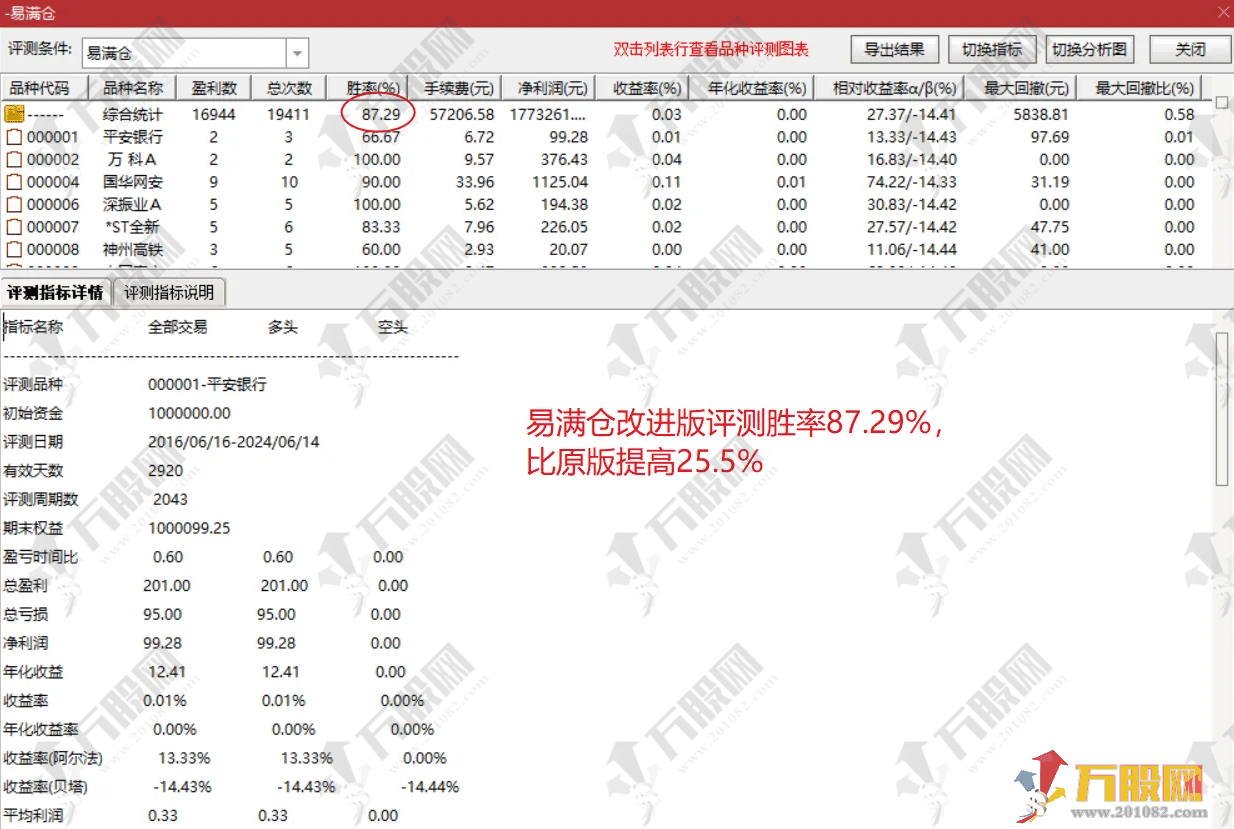Click the 1000099.25 ending equity value
This screenshot has width=1234, height=829.
click(189, 528)
